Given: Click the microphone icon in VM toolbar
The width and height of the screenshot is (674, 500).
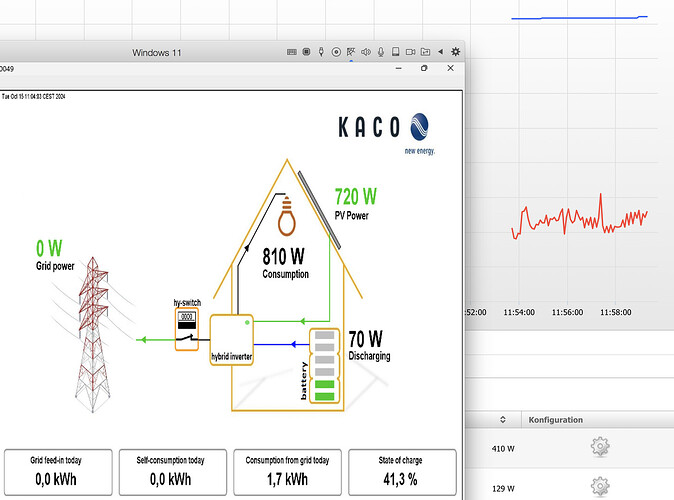Looking at the screenshot, I should (x=381, y=52).
